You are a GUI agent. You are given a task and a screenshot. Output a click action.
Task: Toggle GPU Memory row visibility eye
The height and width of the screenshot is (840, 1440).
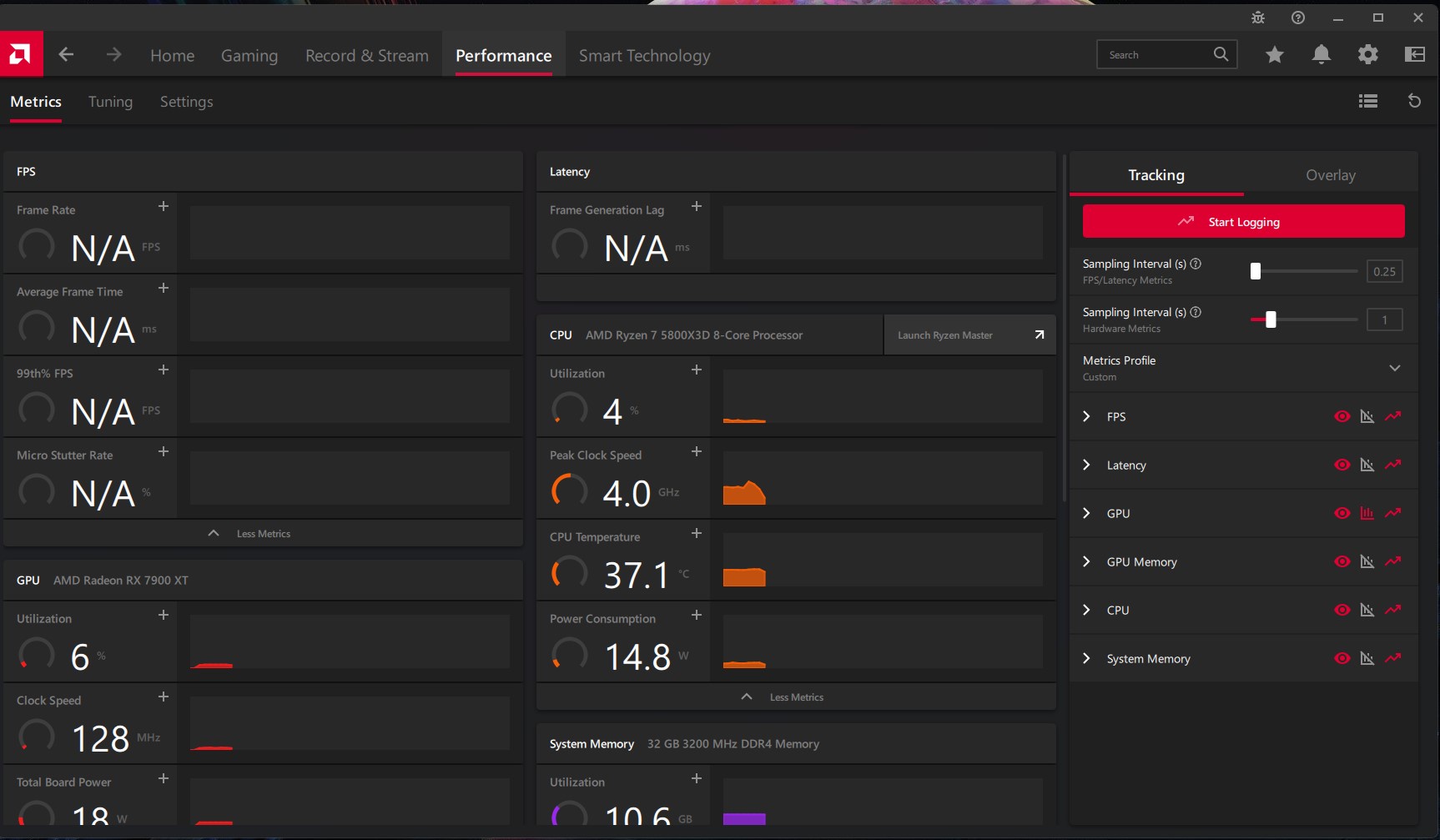click(1342, 561)
